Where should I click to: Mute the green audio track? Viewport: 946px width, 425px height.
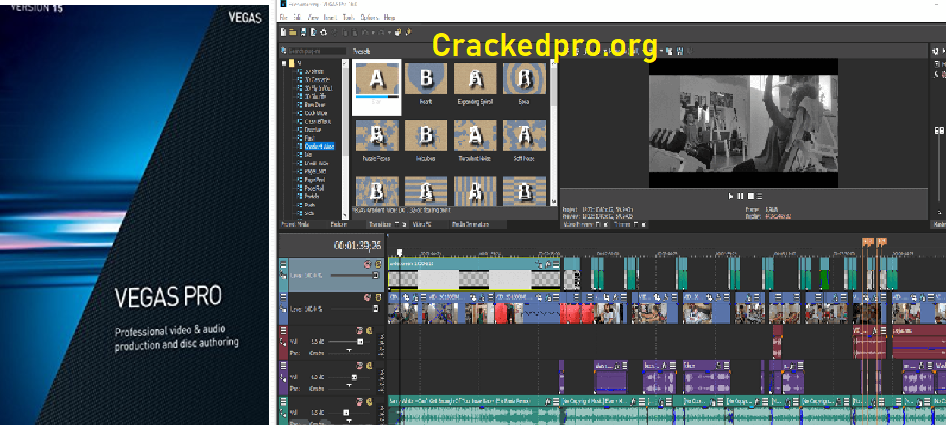360,401
